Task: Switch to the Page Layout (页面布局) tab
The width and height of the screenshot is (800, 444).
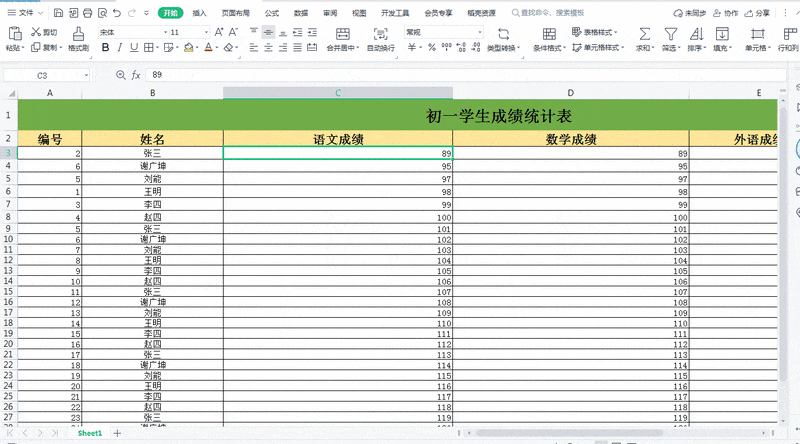Action: click(x=235, y=13)
